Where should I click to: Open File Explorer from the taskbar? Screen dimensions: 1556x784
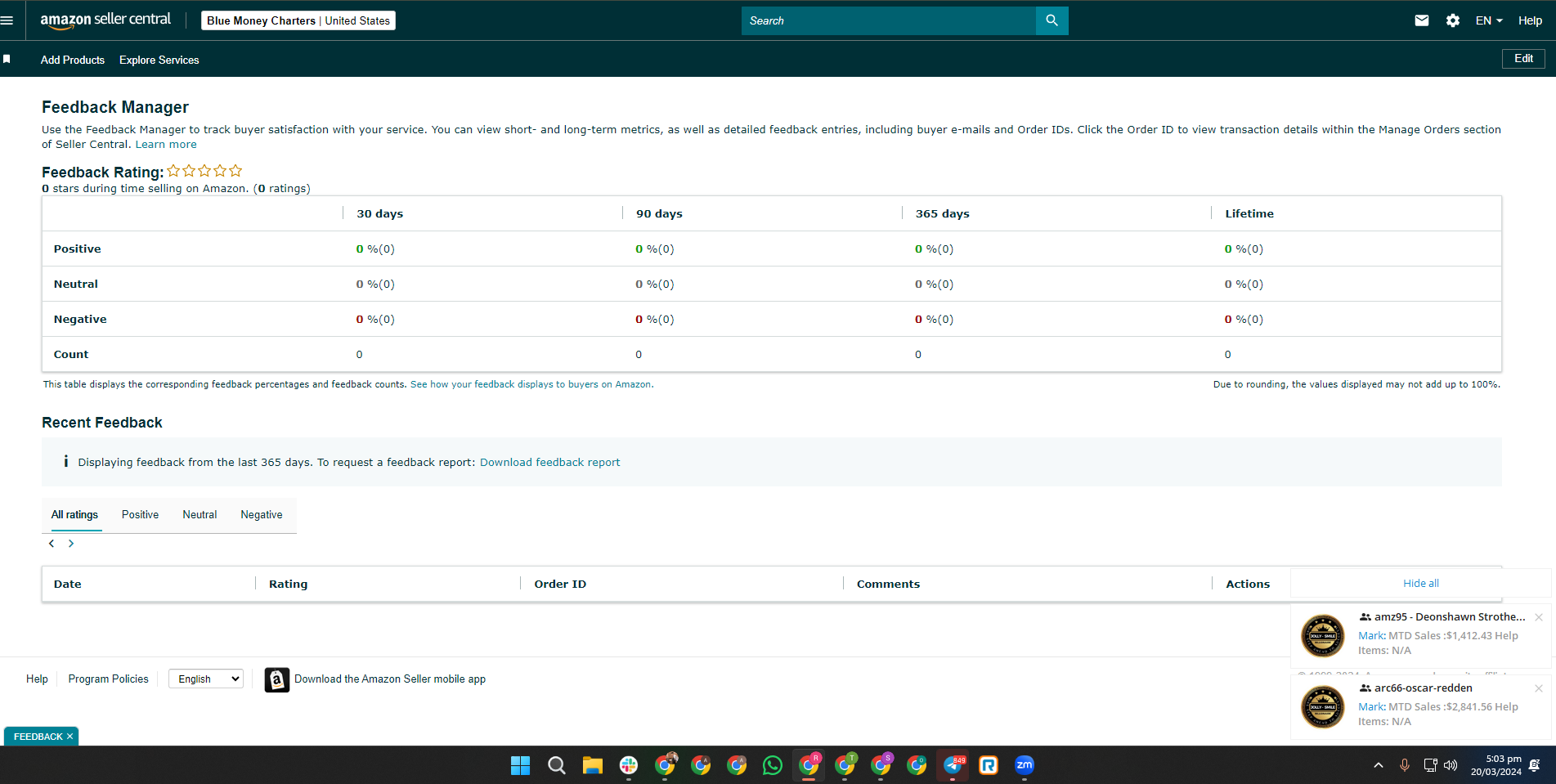[x=593, y=765]
